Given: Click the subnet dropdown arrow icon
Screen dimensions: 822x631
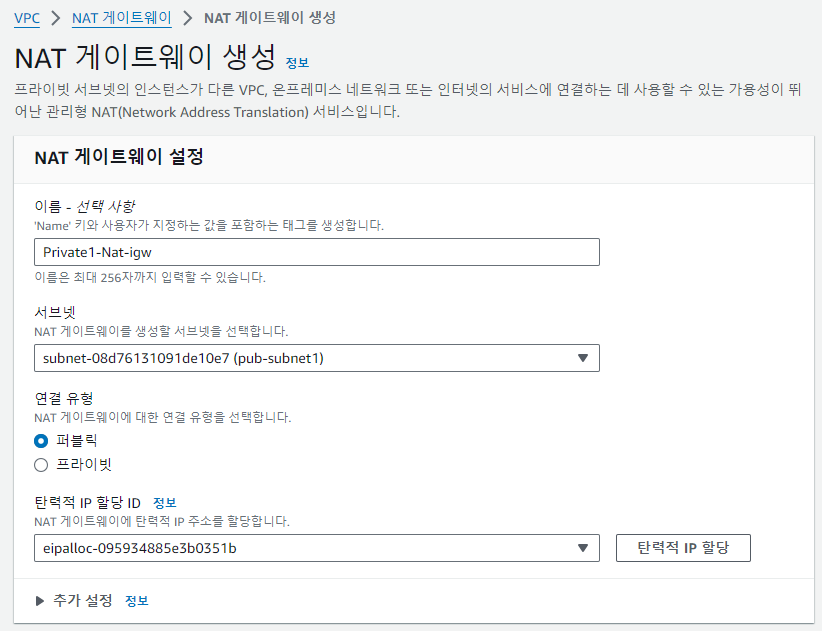Looking at the screenshot, I should tap(582, 358).
